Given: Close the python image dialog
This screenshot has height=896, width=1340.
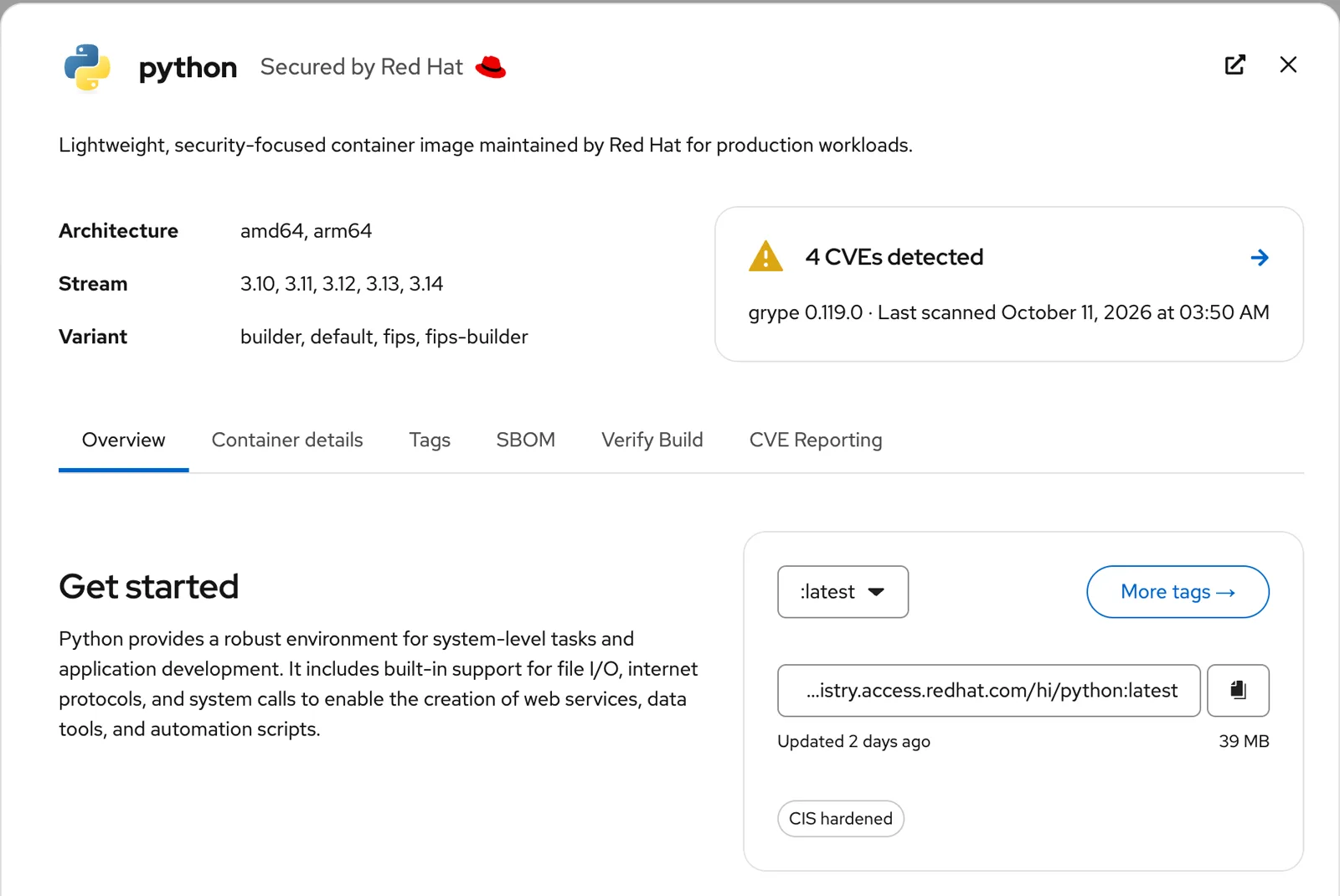Looking at the screenshot, I should pyautogui.click(x=1288, y=64).
